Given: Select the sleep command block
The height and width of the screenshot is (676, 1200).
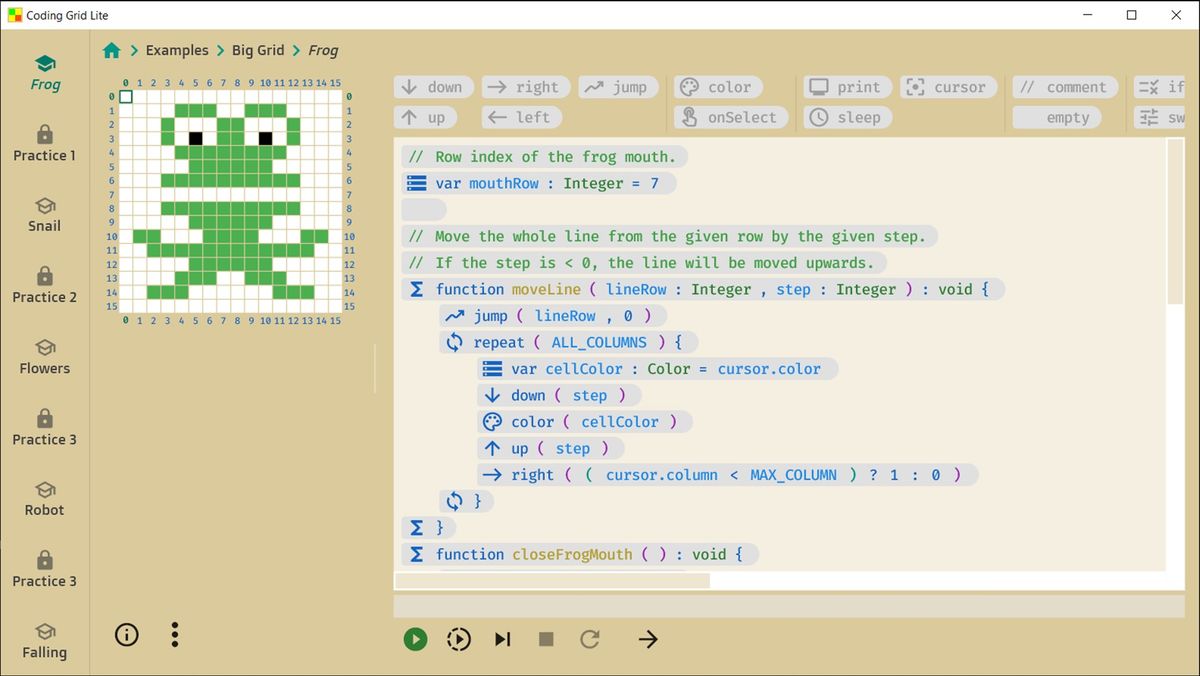Looking at the screenshot, I should 846,117.
